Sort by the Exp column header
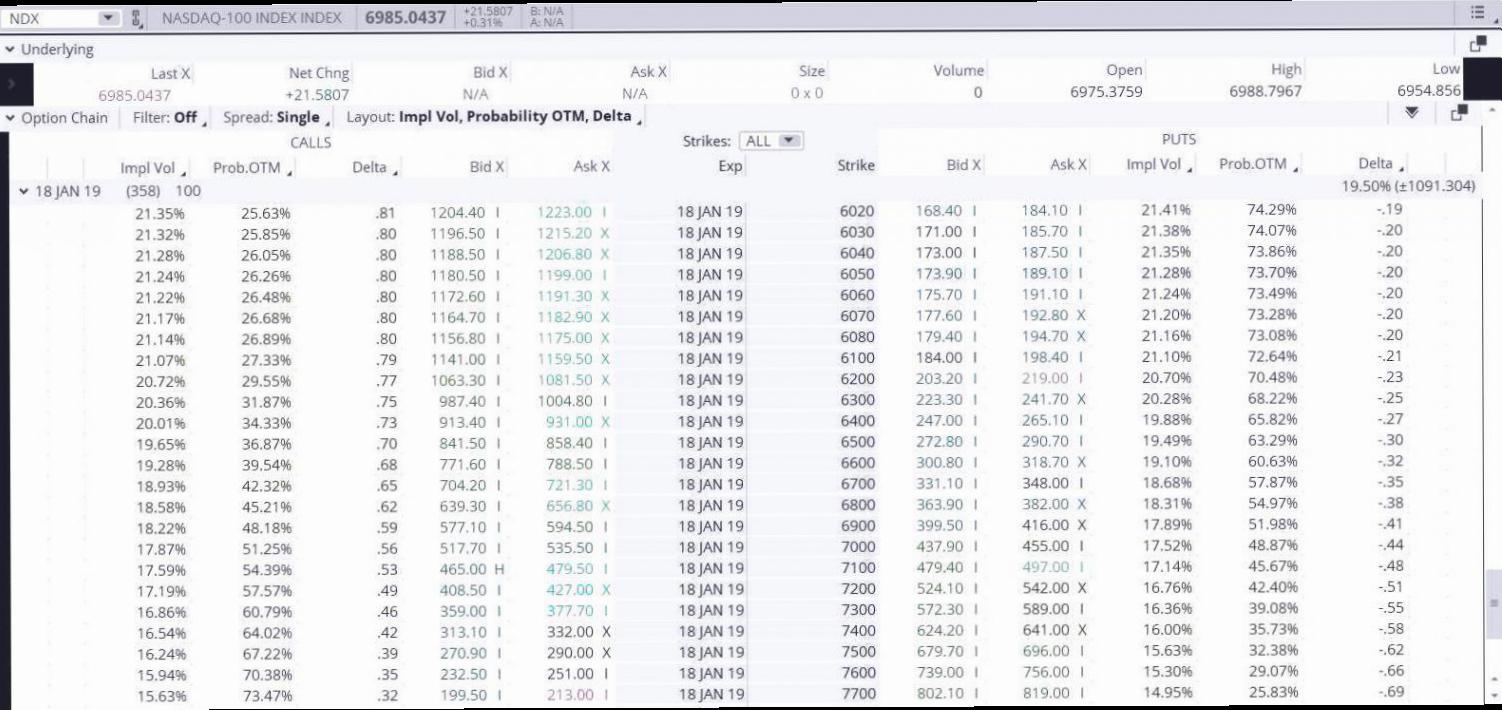 pos(730,166)
